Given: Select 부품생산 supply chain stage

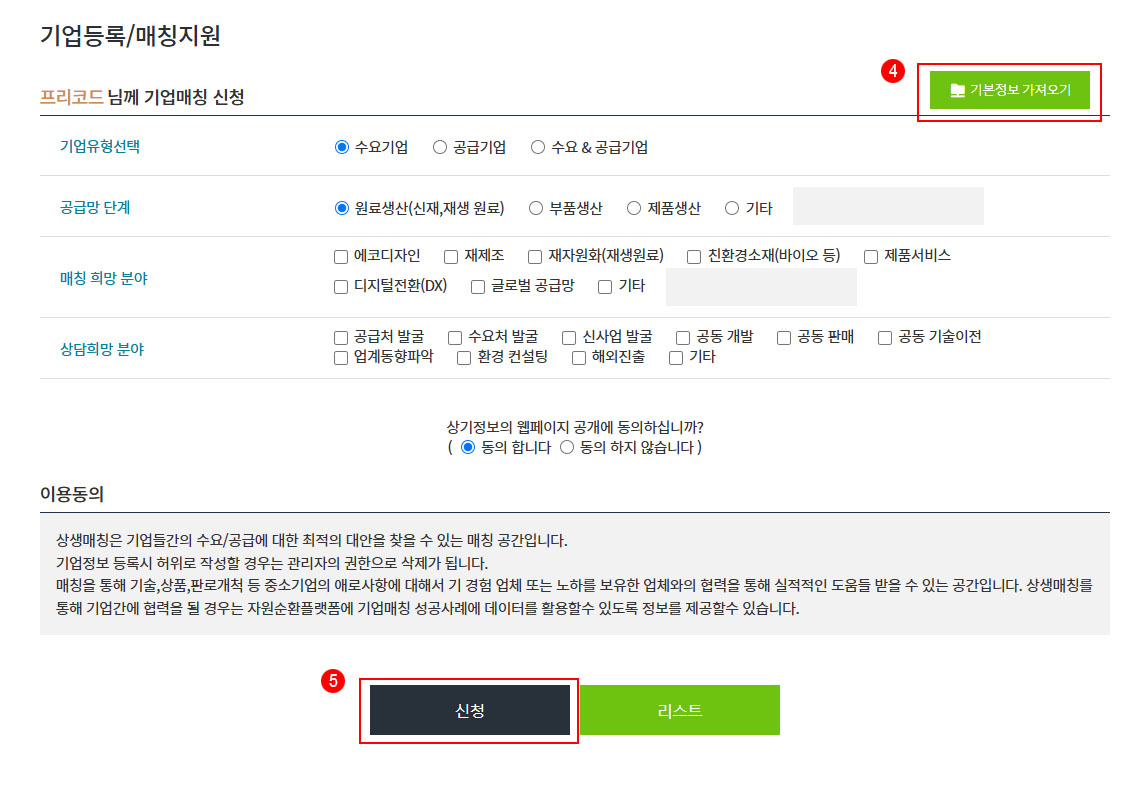Looking at the screenshot, I should 536,208.
